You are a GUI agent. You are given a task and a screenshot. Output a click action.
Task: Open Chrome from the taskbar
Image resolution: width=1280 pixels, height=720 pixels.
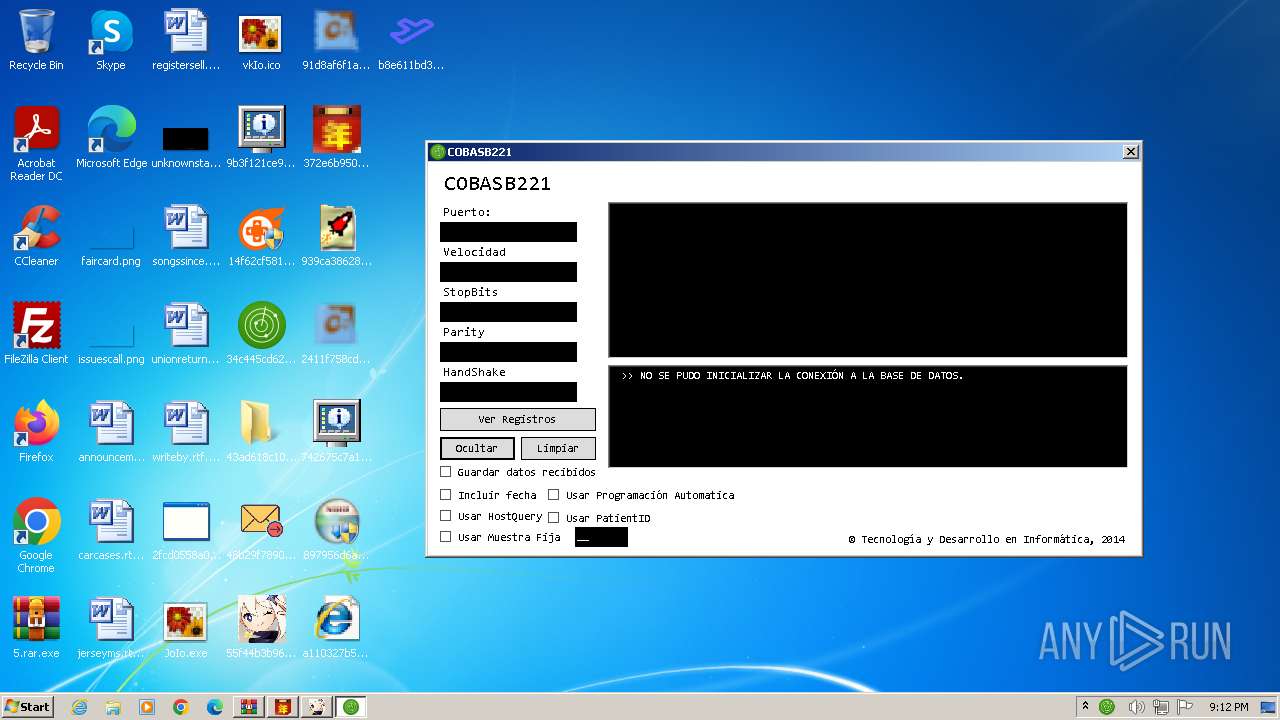180,707
